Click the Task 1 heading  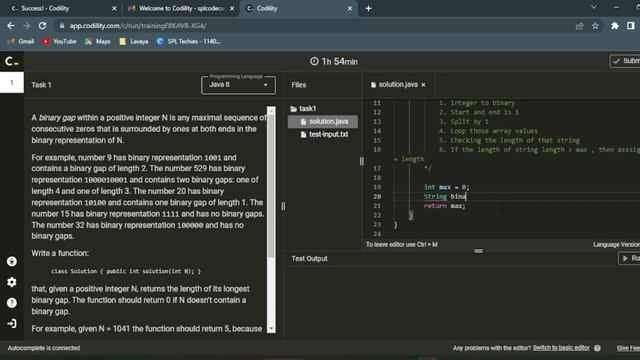pyautogui.click(x=42, y=85)
